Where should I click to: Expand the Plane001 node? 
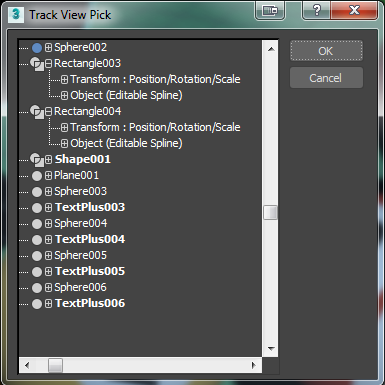48,175
